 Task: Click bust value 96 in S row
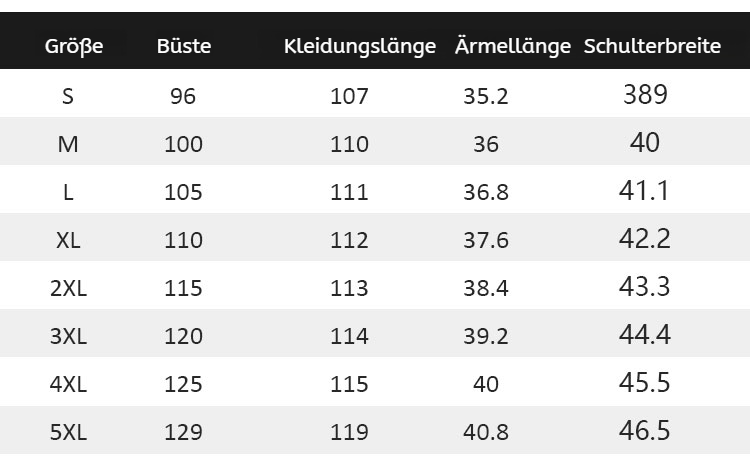[183, 96]
